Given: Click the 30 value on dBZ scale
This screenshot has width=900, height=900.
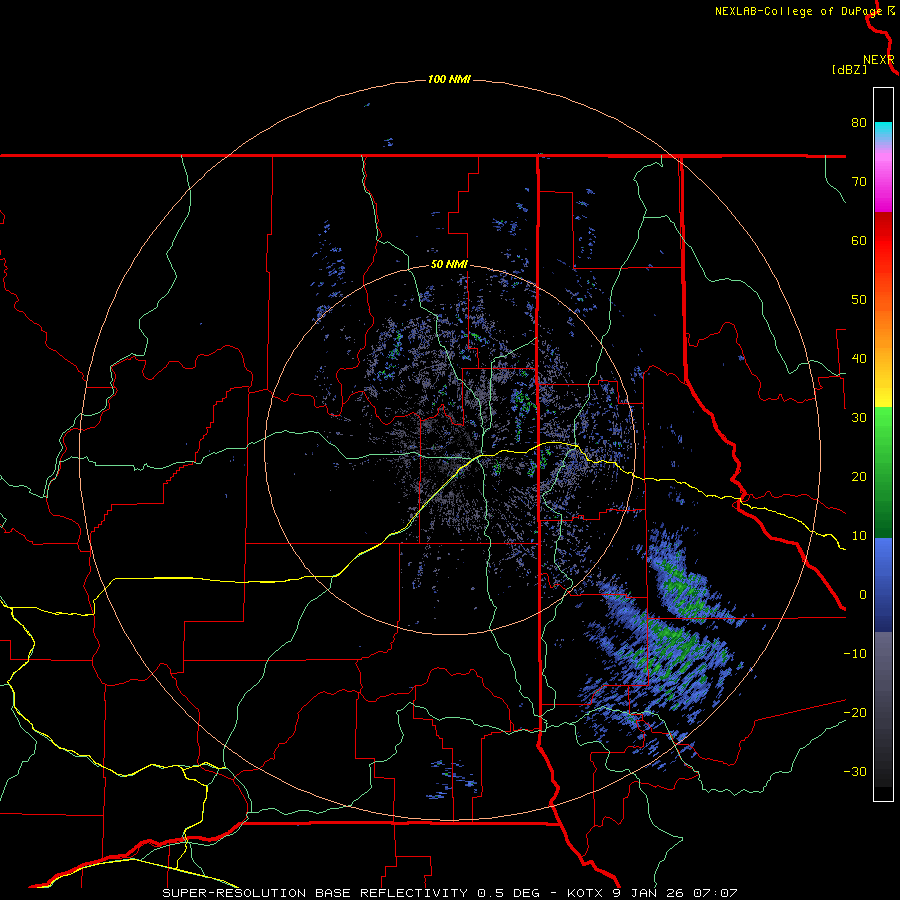Looking at the screenshot, I should click(x=859, y=418).
